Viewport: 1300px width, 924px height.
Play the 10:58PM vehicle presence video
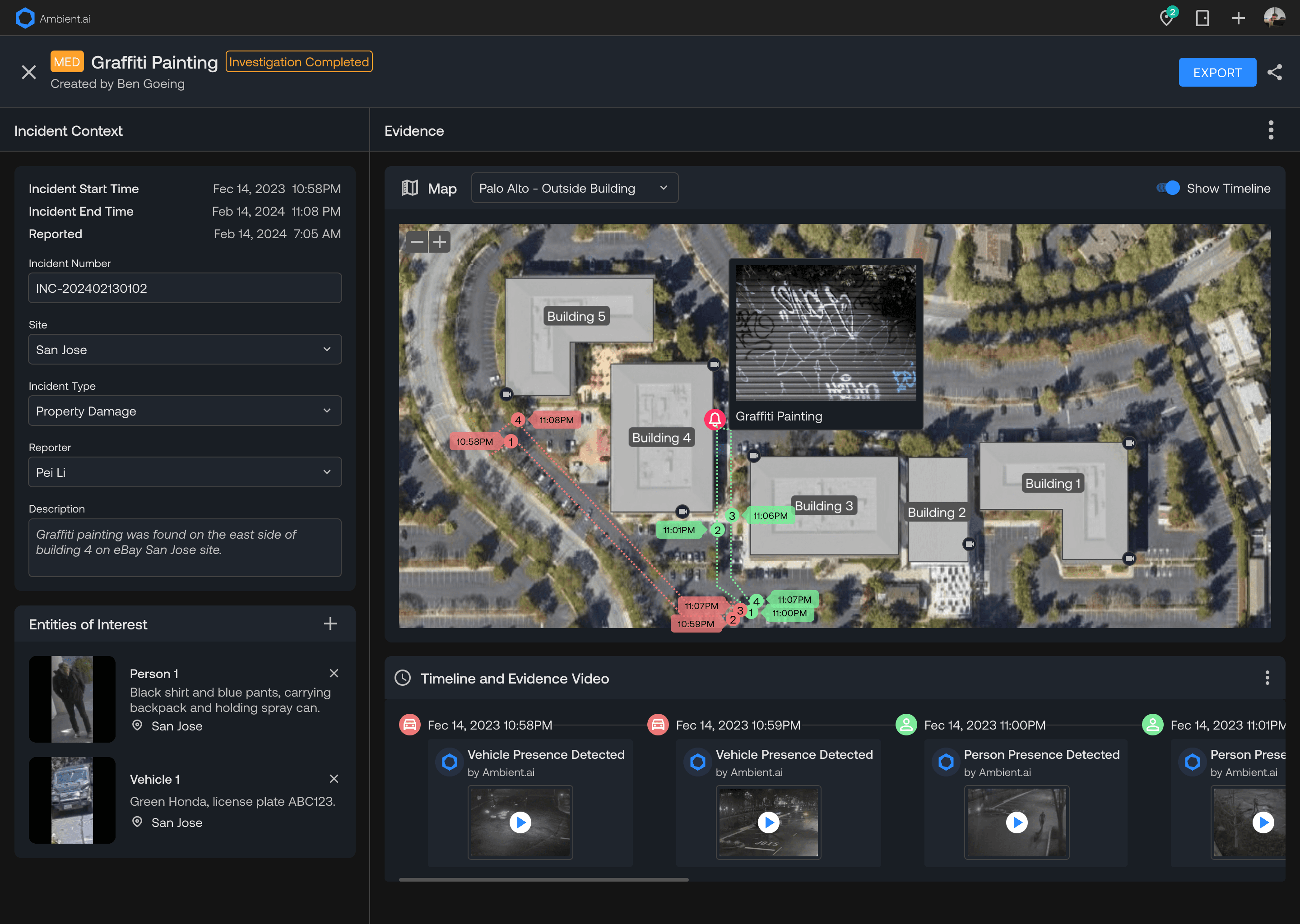(x=520, y=822)
